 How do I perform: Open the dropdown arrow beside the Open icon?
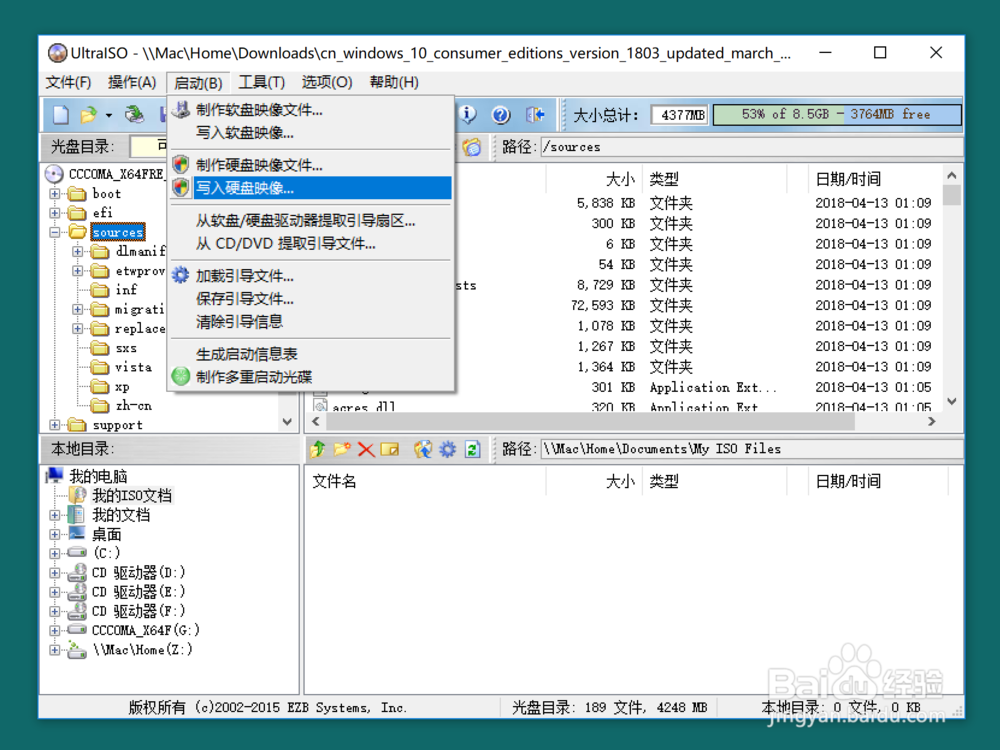[108, 115]
